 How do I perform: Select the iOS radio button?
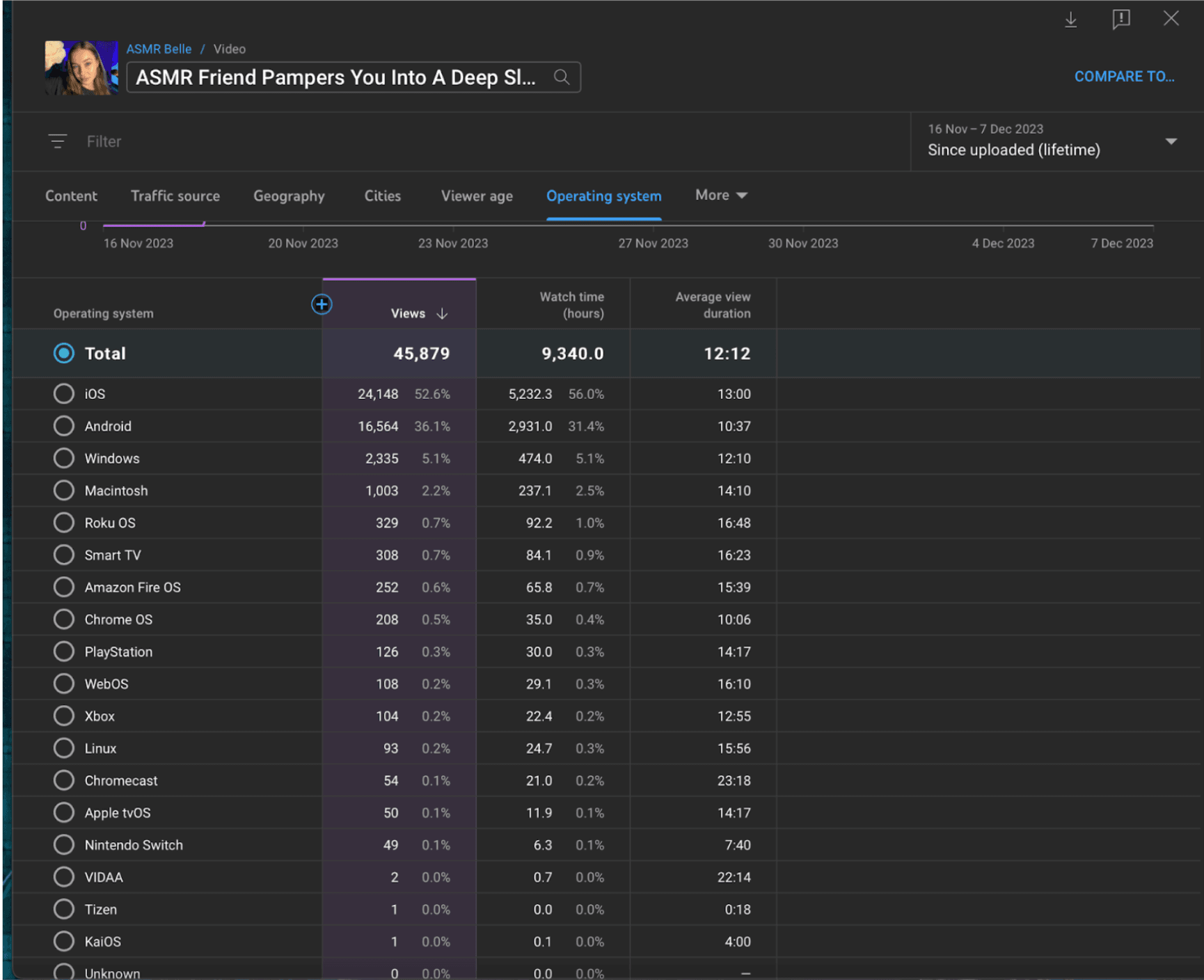click(x=64, y=394)
